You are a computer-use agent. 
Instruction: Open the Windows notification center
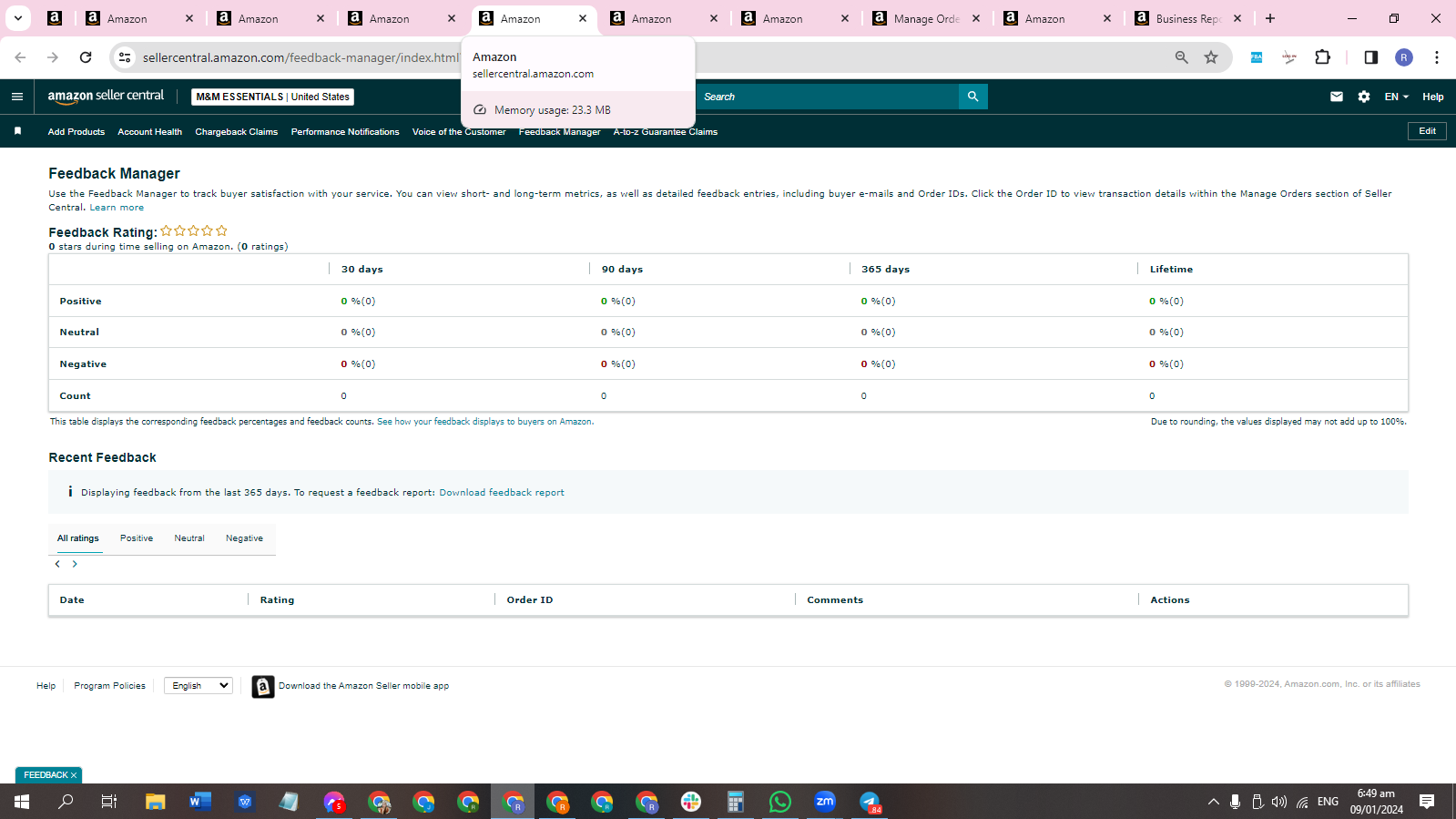[1427, 802]
